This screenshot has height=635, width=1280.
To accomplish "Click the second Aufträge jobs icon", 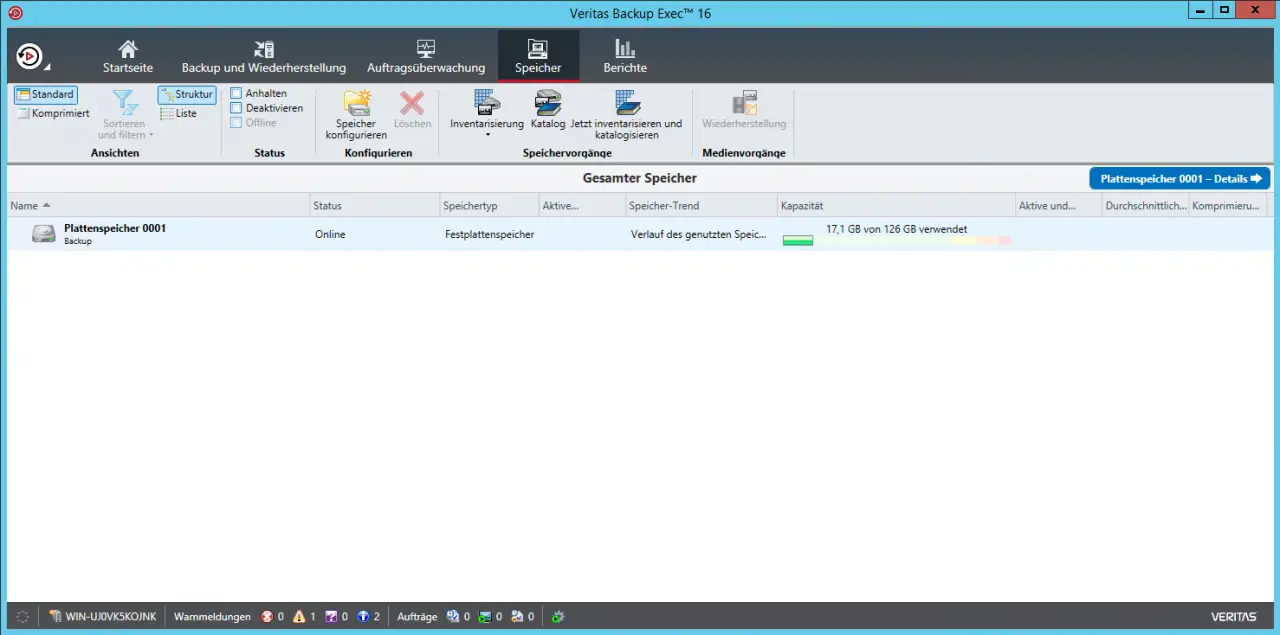I will pyautogui.click(x=485, y=617).
